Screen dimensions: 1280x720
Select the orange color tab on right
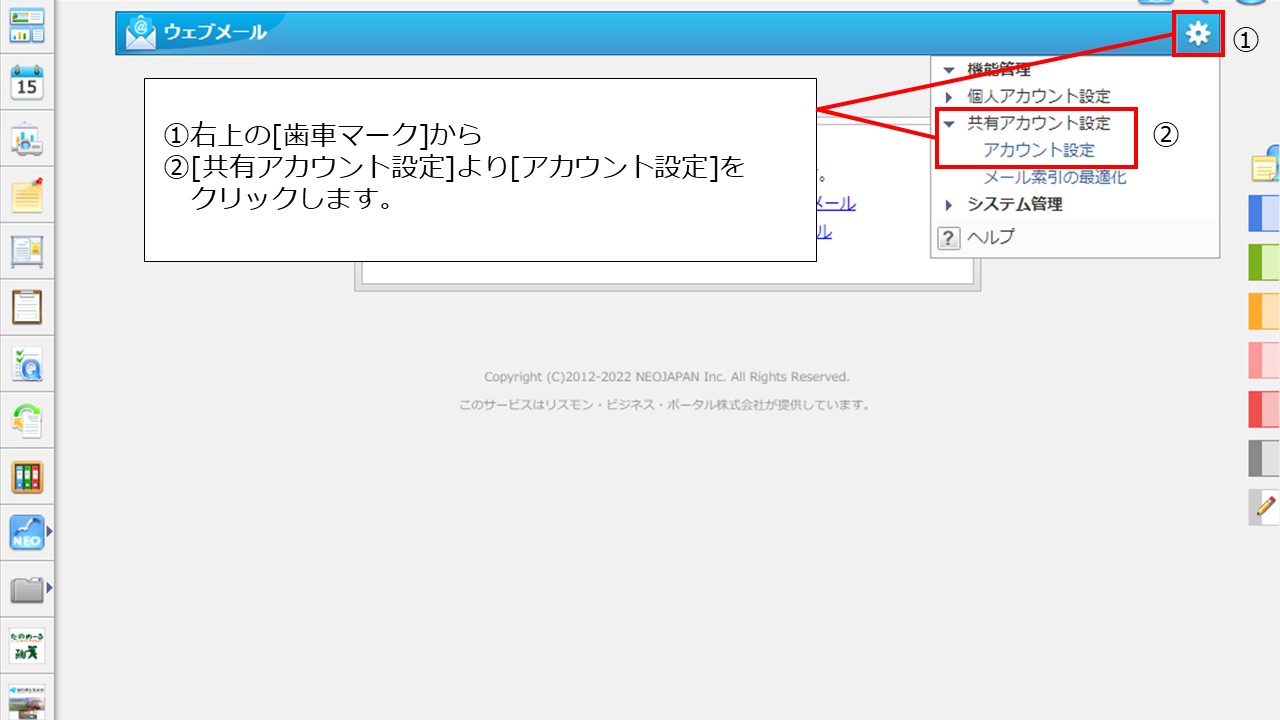coord(1264,311)
